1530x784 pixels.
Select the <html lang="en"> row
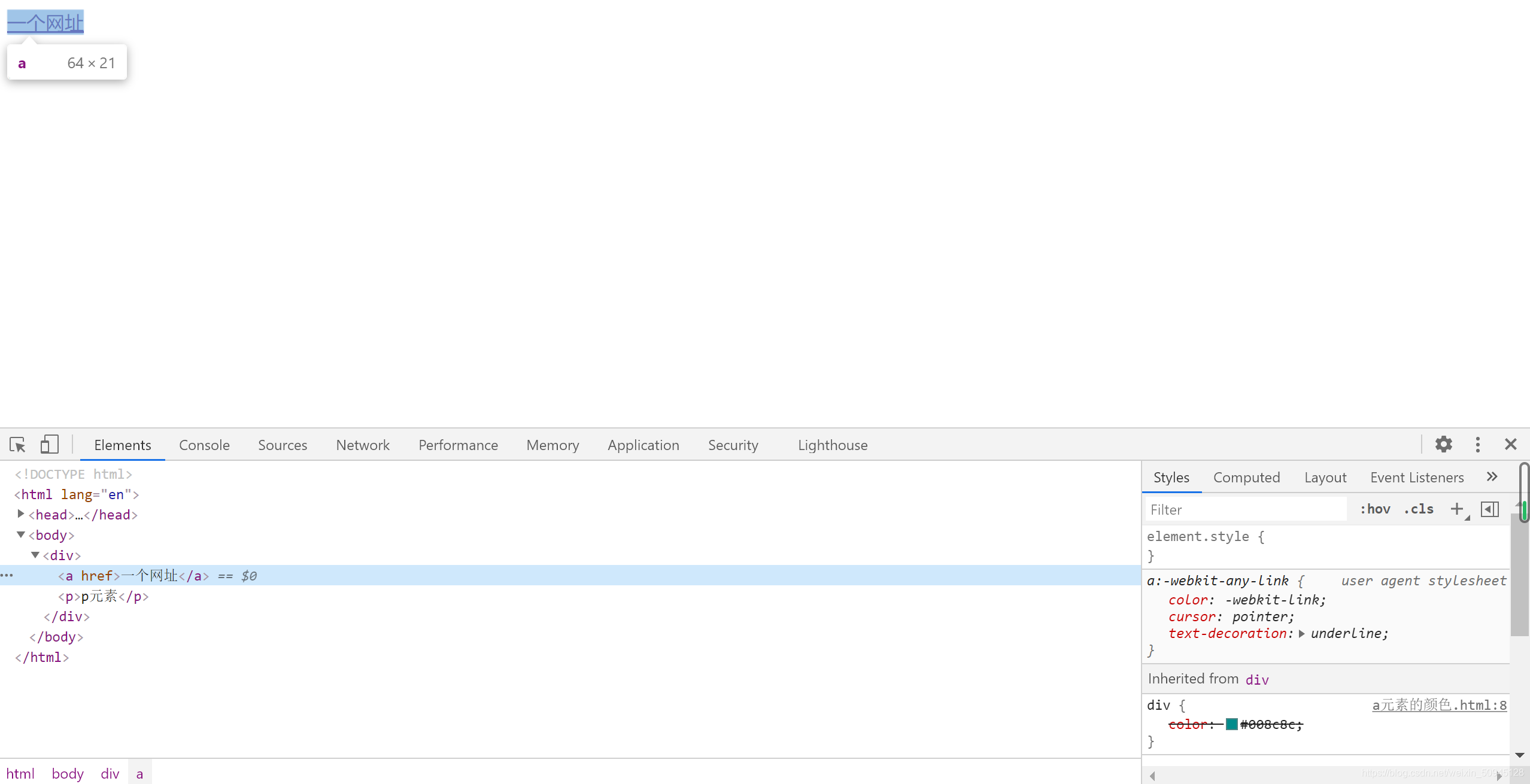point(570,494)
